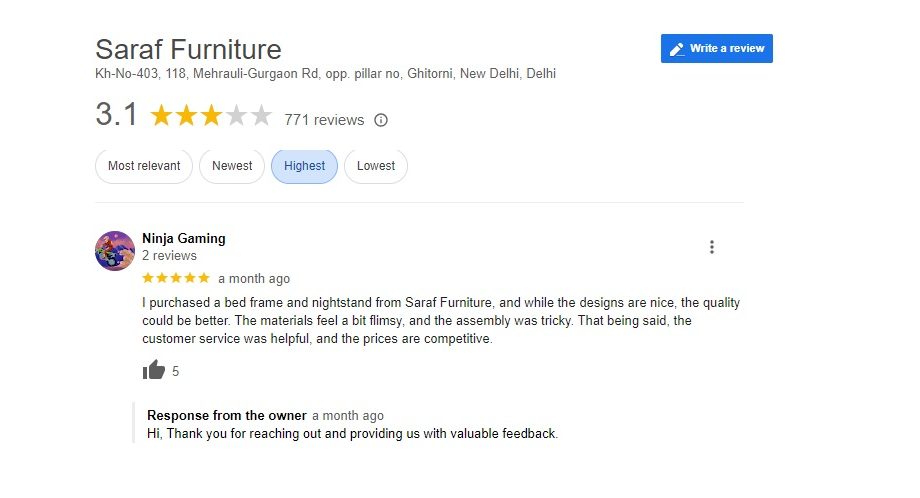Sort reviews by Newest
The height and width of the screenshot is (498, 920).
232,166
